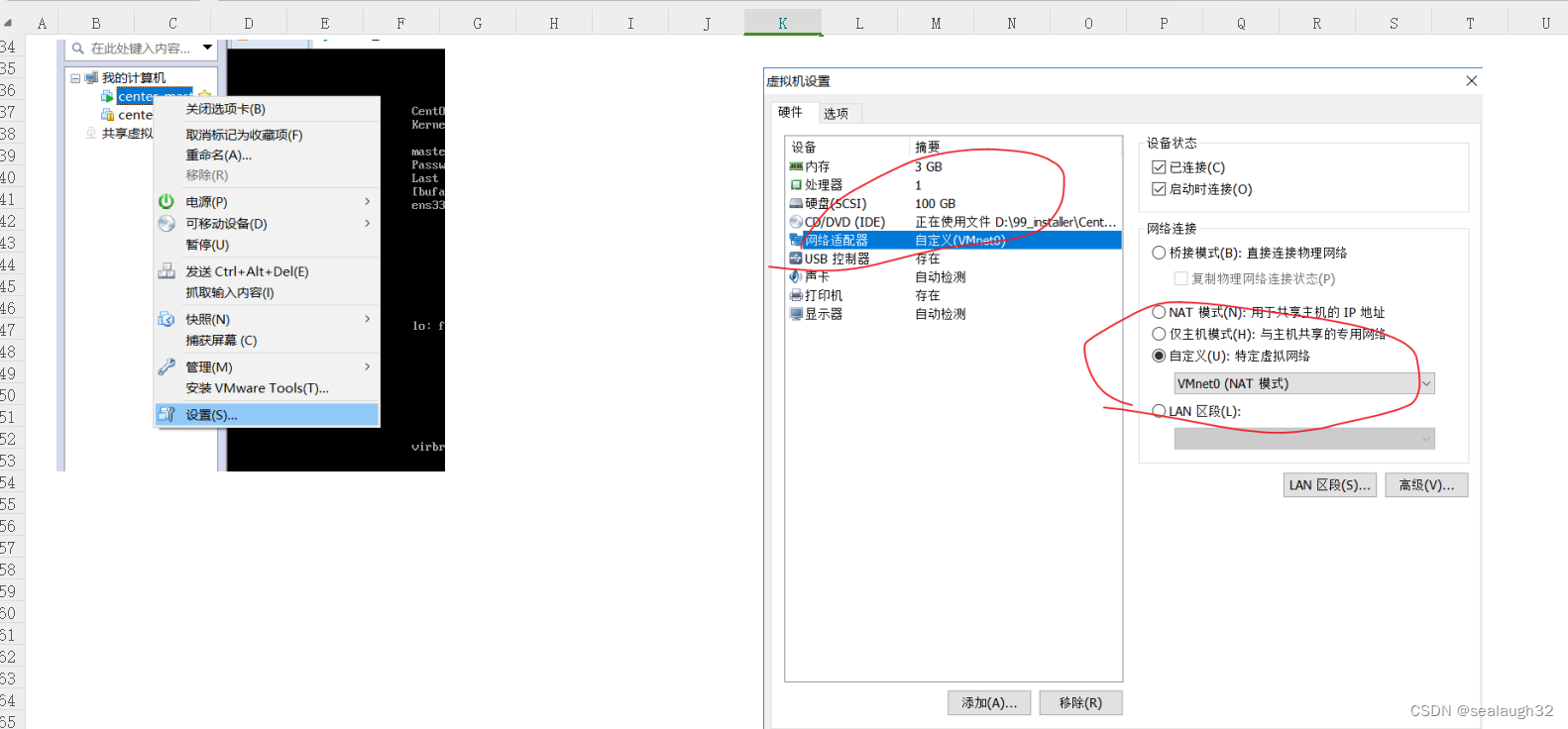The width and height of the screenshot is (1568, 729).
Task: Click the 共享虚拟 shared VMs icon
Action: tap(92, 133)
